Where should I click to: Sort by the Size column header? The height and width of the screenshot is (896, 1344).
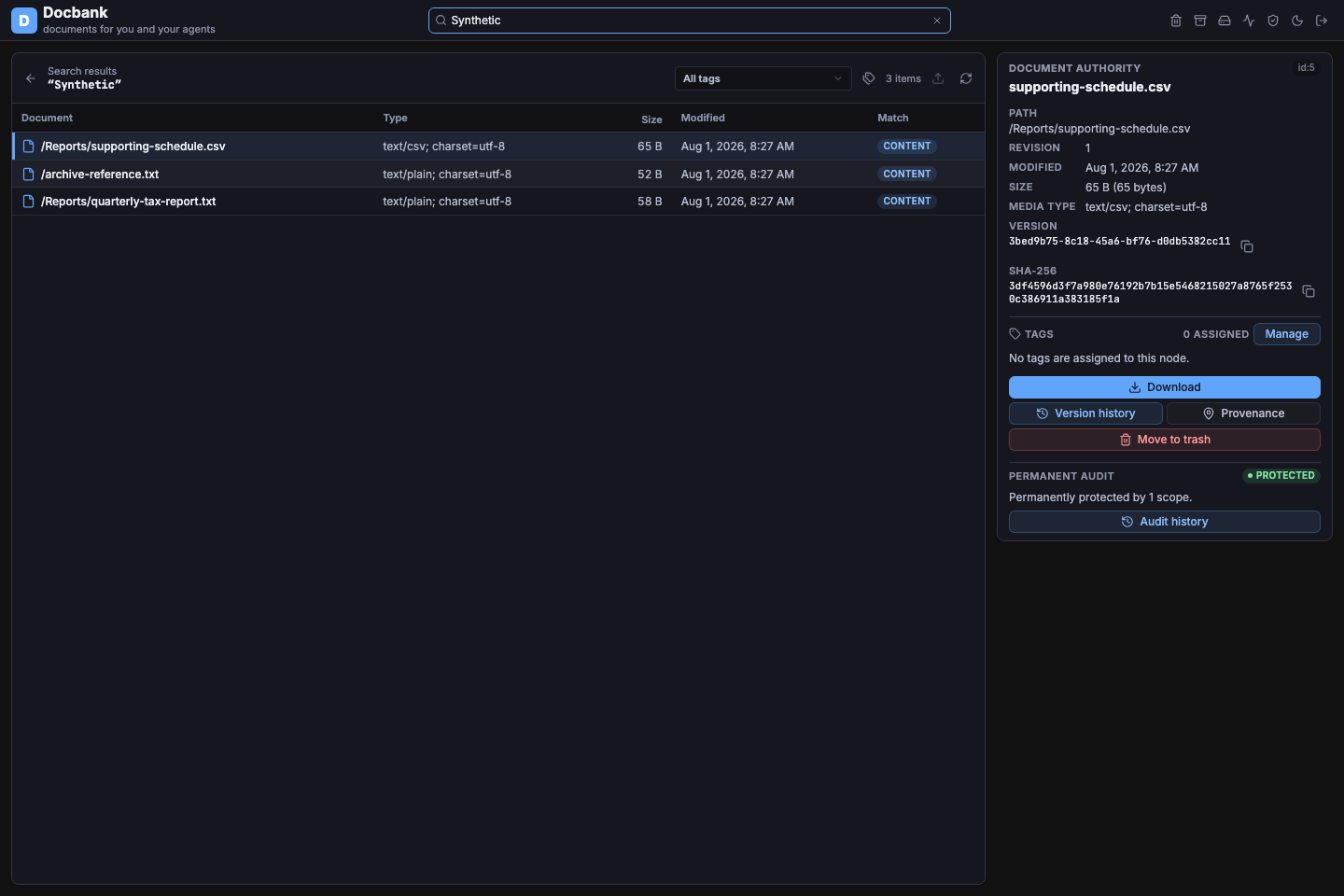tap(651, 119)
